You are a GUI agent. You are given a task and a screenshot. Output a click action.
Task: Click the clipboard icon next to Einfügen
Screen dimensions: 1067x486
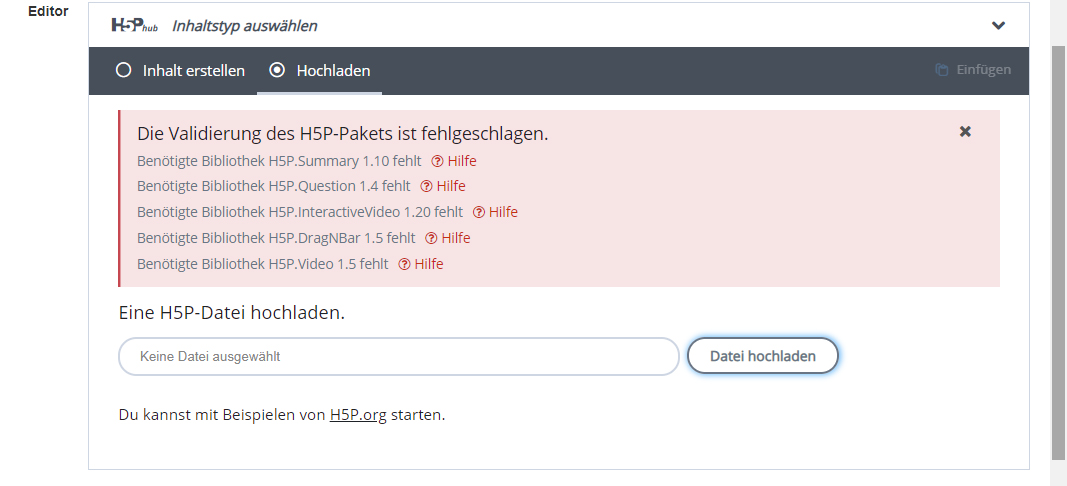pos(942,69)
